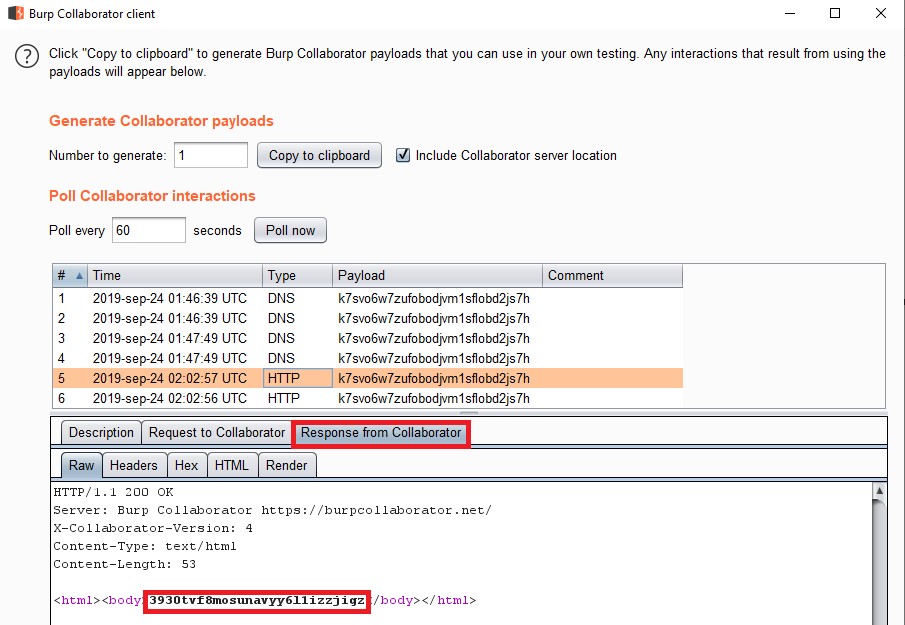Switch to the Raw view tab
The image size is (905, 625).
point(81,465)
